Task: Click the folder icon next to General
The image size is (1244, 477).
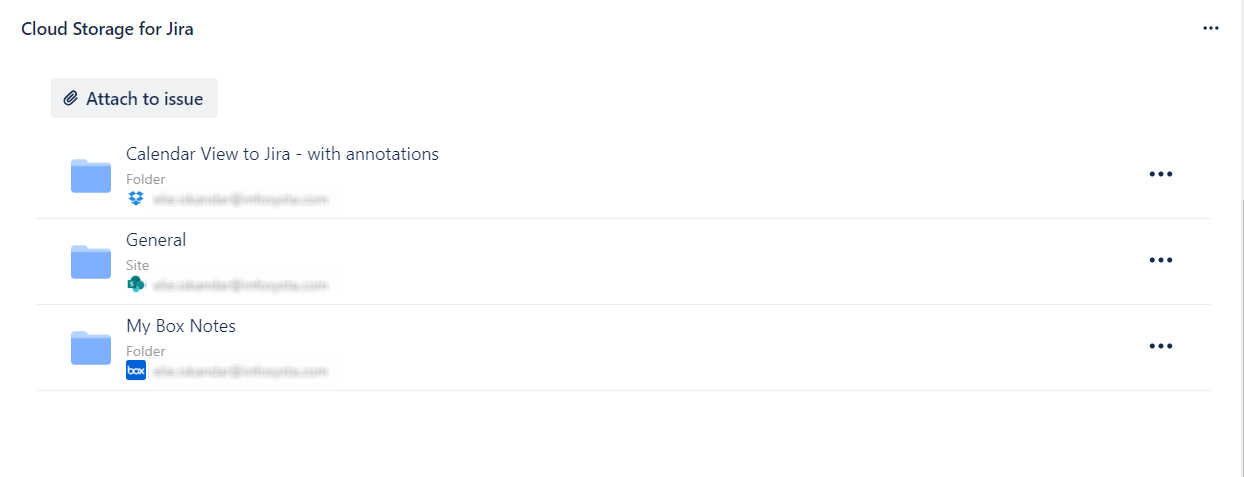Action: 91,262
